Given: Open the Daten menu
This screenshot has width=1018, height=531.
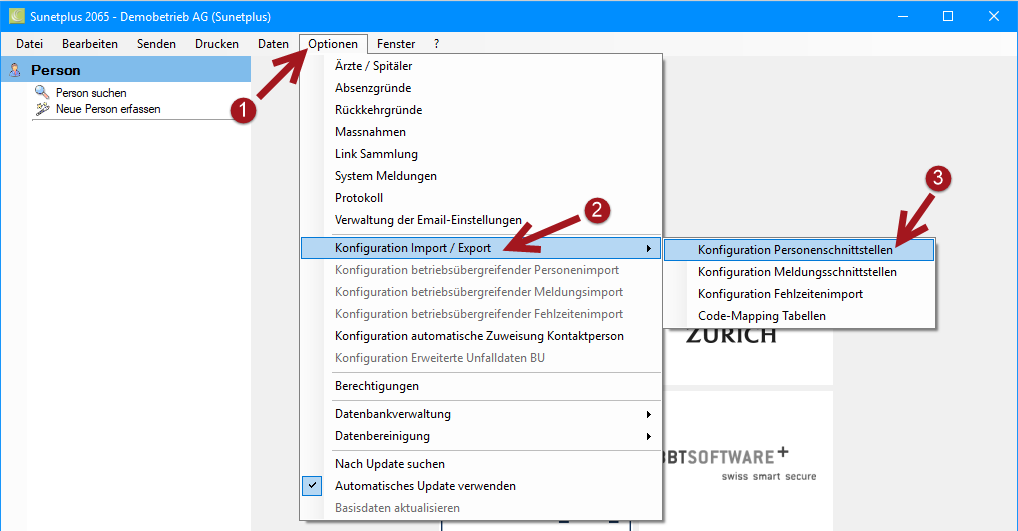Looking at the screenshot, I should [x=273, y=43].
